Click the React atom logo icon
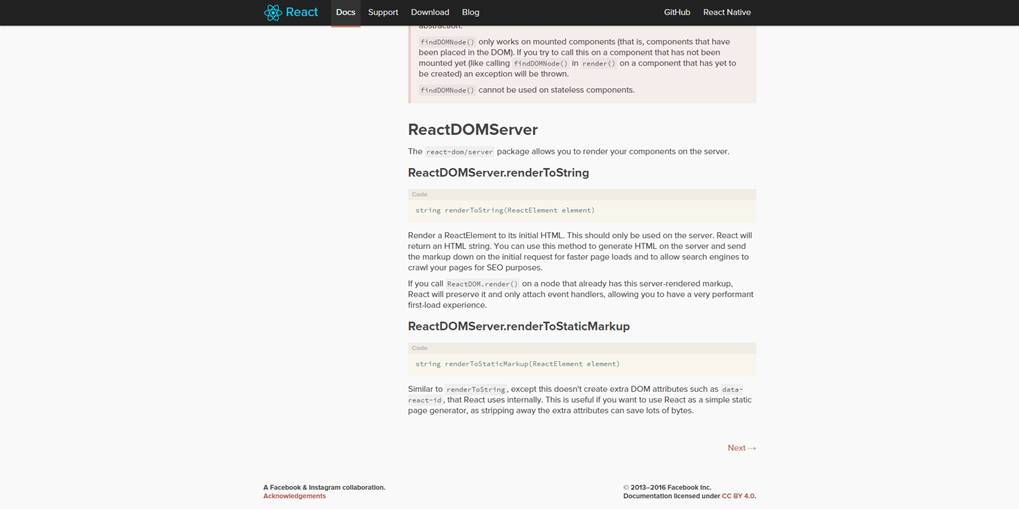This screenshot has height=509, width=1019. [x=273, y=13]
